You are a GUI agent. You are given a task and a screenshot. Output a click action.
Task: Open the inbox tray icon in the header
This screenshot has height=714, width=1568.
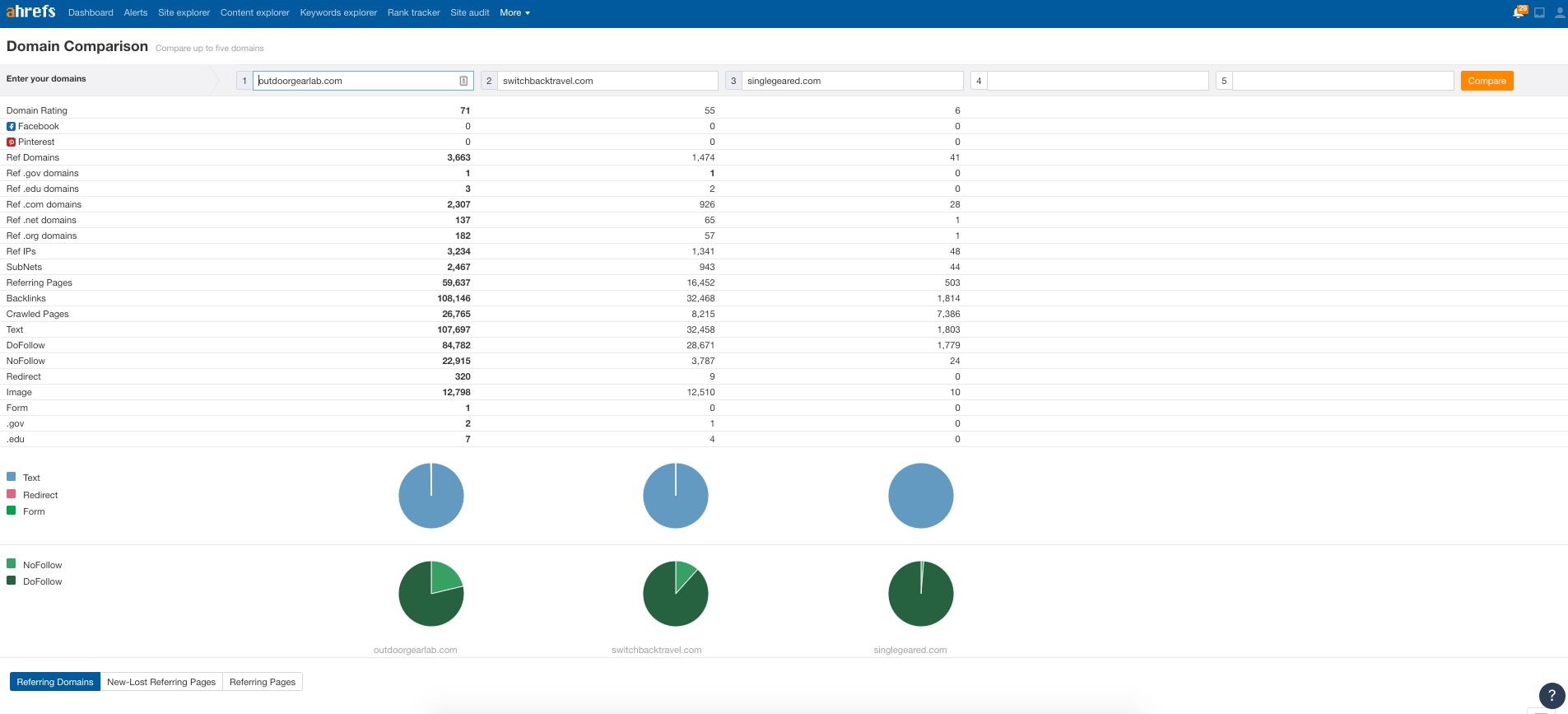pyautogui.click(x=1539, y=12)
